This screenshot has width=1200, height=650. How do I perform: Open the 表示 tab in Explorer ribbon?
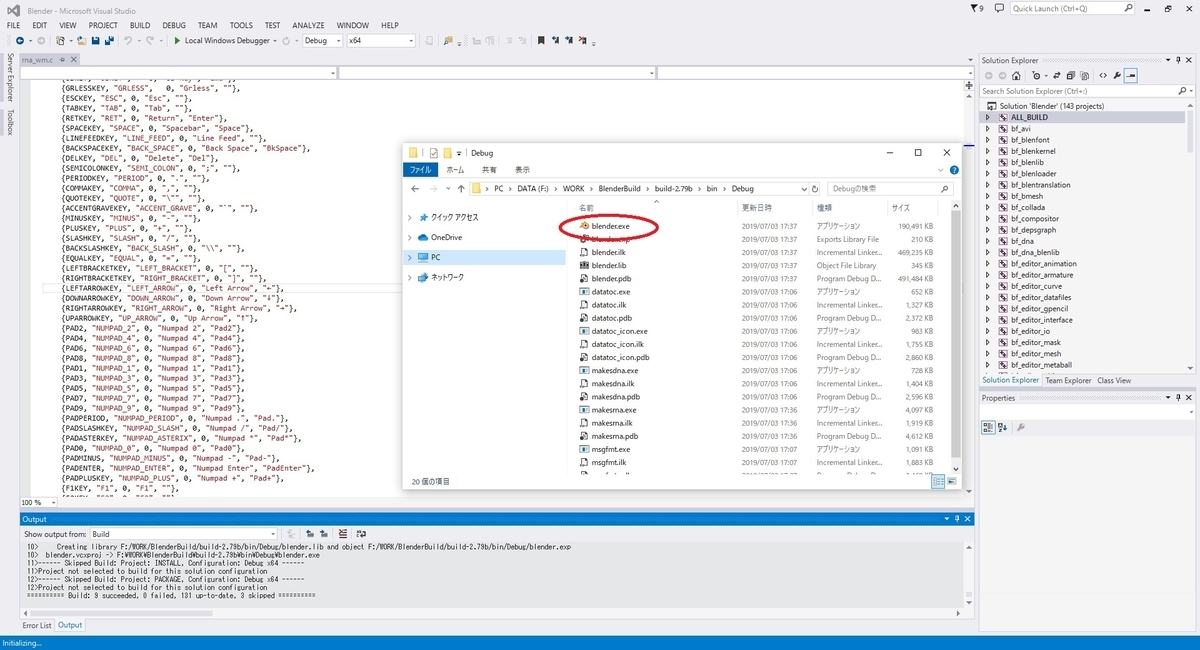(522, 170)
